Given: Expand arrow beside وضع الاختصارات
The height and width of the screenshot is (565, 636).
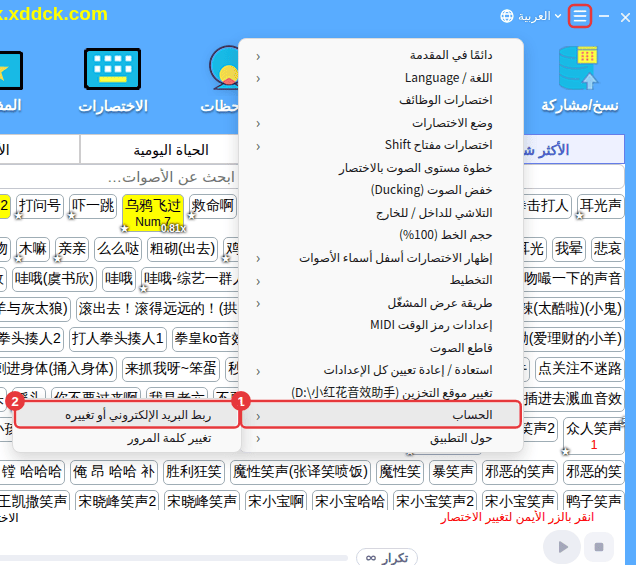Looking at the screenshot, I should coord(258,124).
